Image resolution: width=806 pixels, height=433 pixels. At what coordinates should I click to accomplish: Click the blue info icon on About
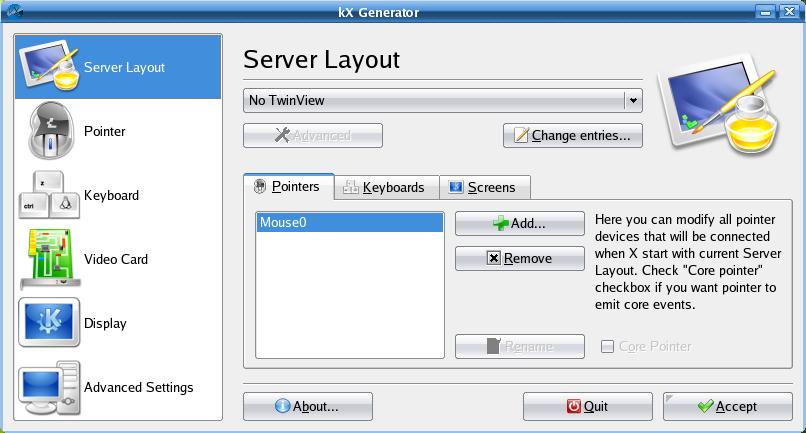tap(283, 406)
